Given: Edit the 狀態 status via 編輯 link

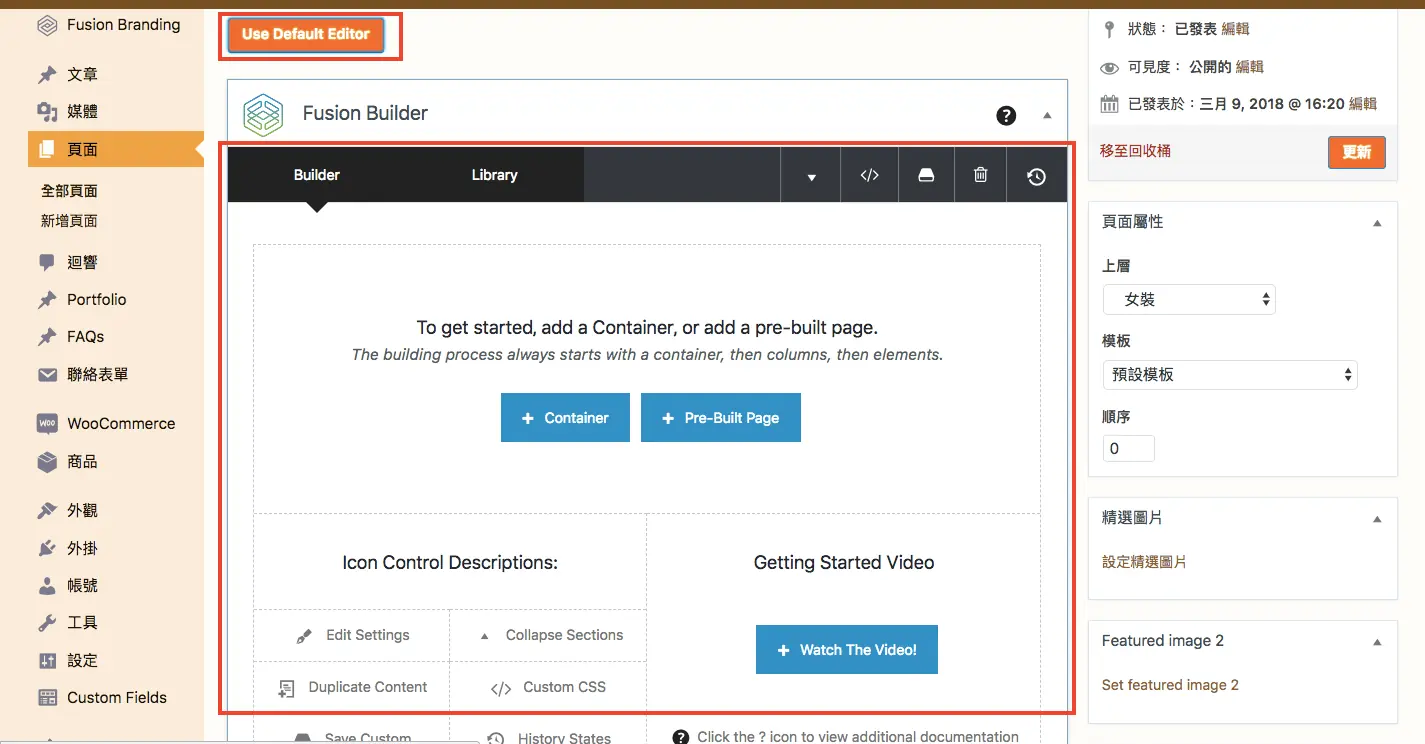Looking at the screenshot, I should coord(1235,29).
